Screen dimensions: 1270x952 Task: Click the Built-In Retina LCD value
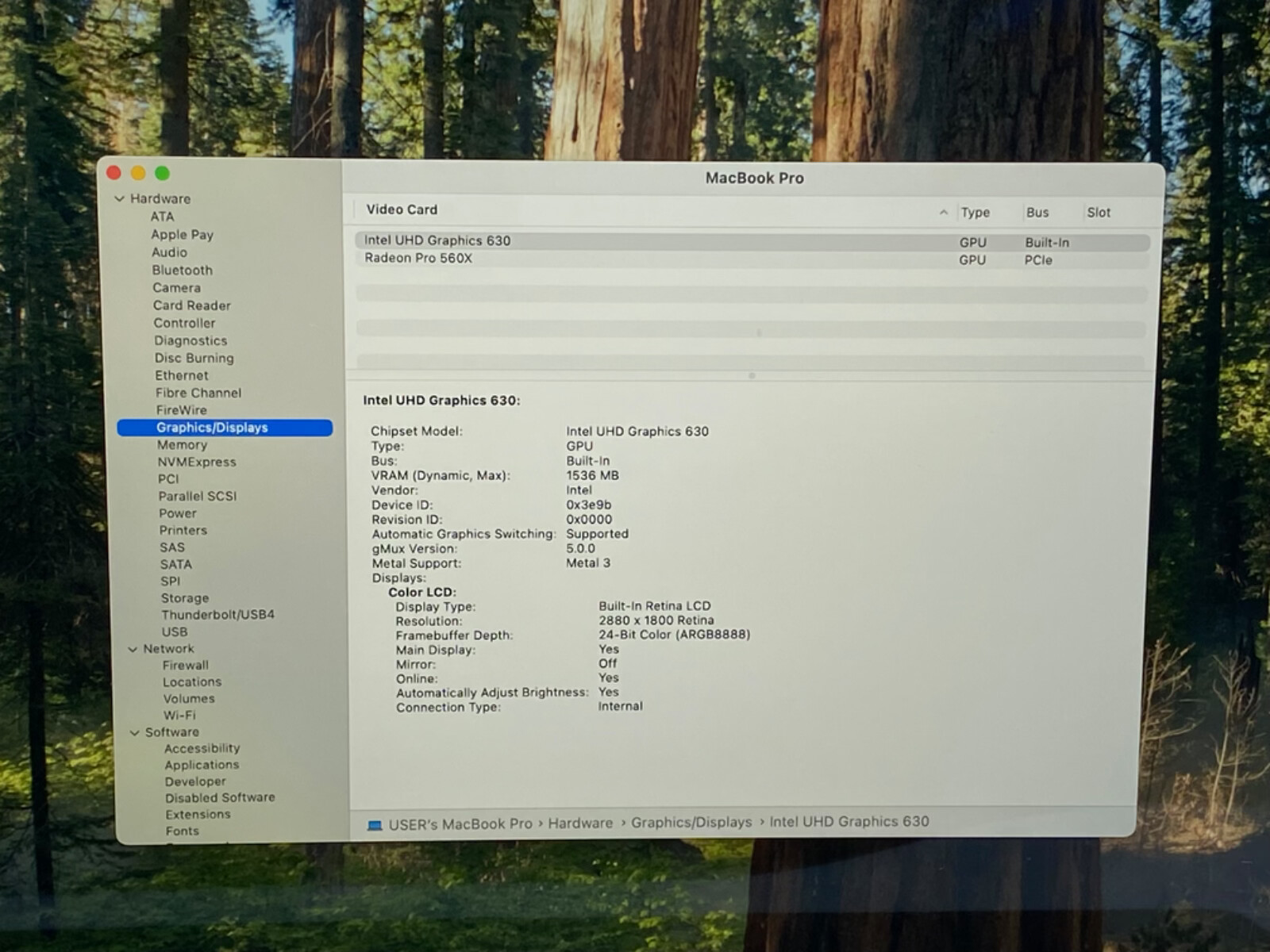655,606
